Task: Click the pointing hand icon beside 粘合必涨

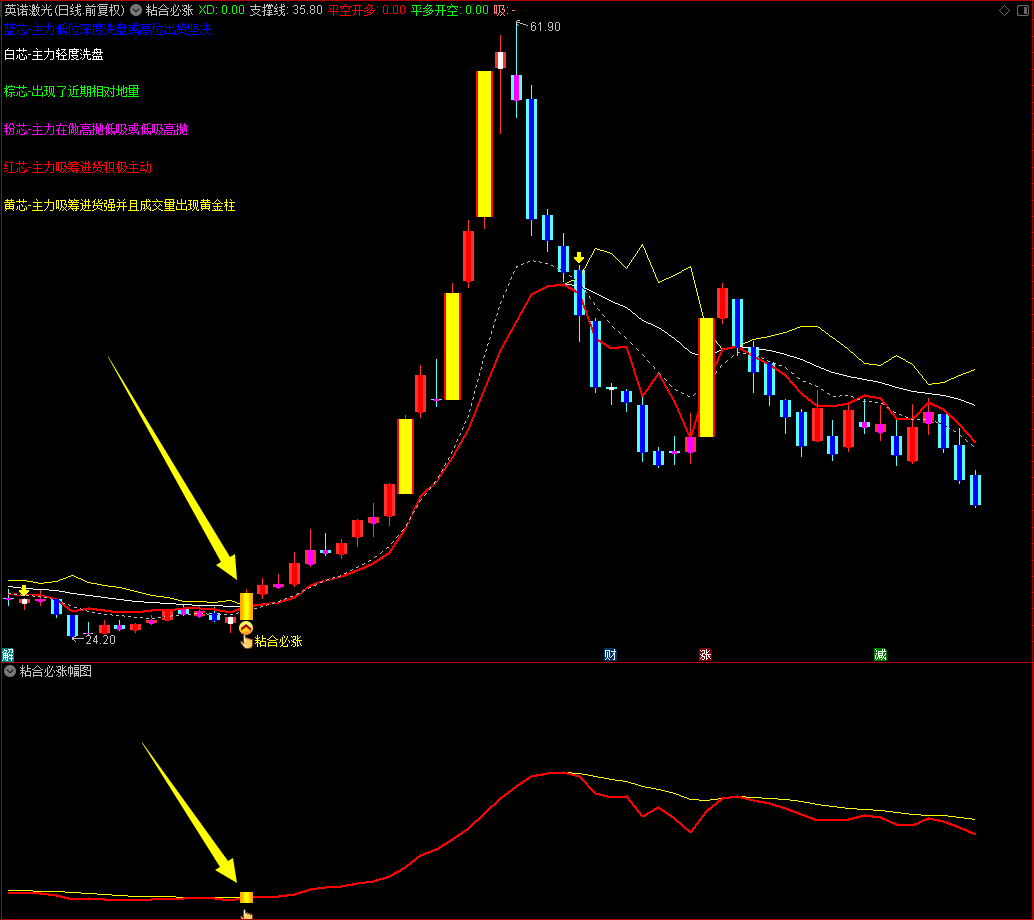Action: click(247, 642)
